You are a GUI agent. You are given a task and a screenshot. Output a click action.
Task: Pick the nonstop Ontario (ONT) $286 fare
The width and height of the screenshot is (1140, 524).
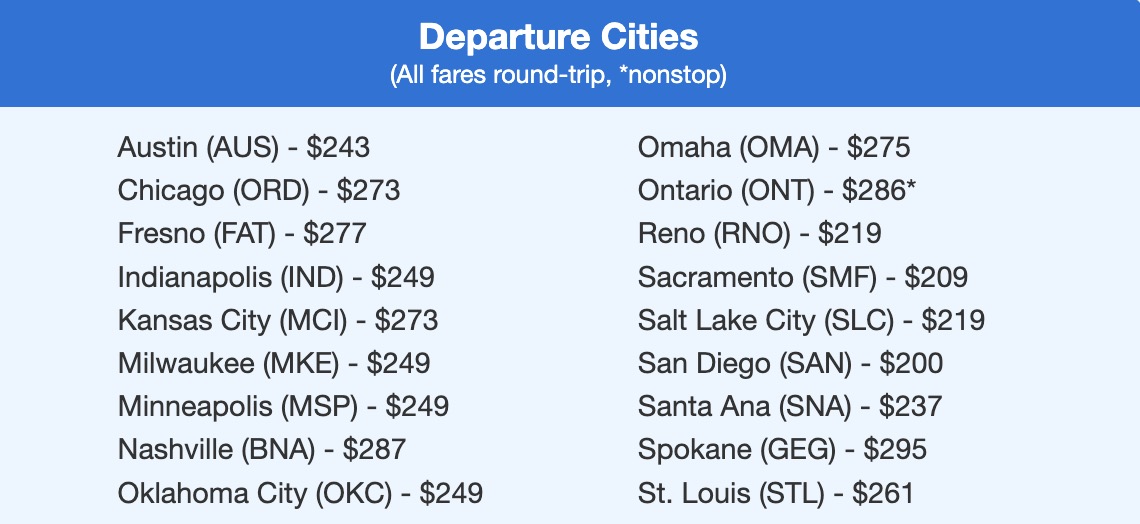[x=777, y=191]
